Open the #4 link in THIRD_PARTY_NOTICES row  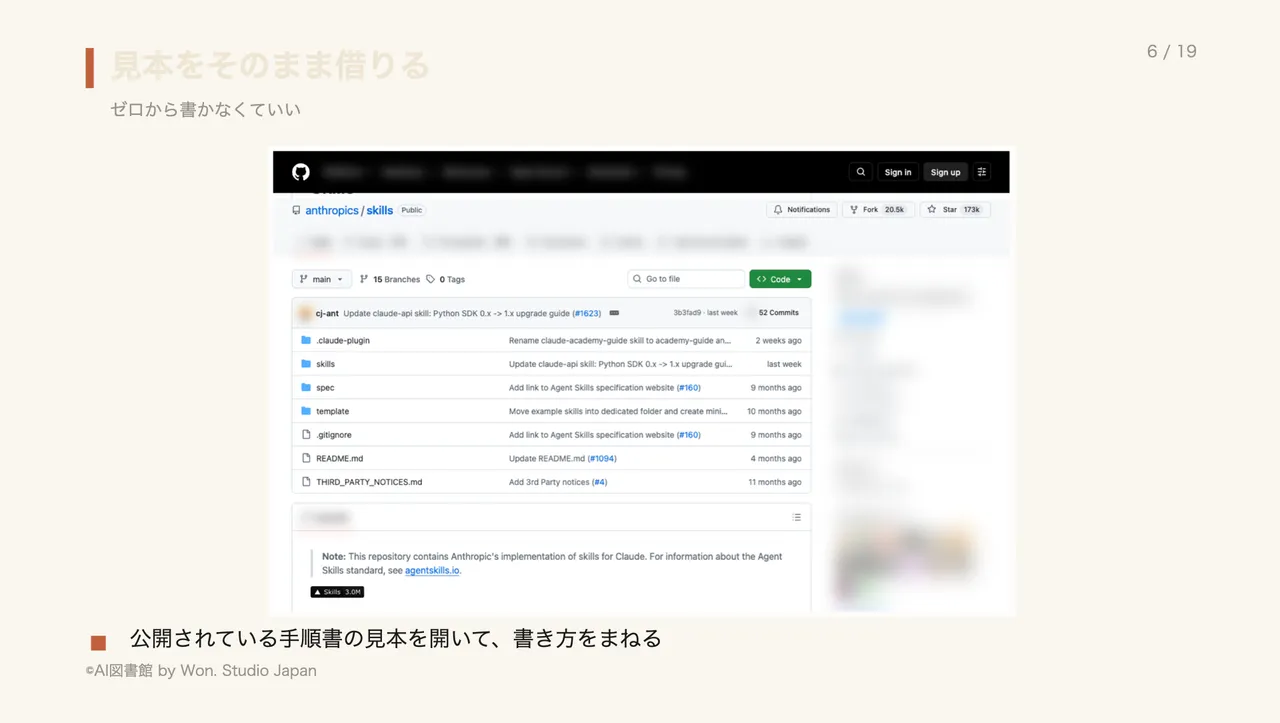tap(599, 482)
